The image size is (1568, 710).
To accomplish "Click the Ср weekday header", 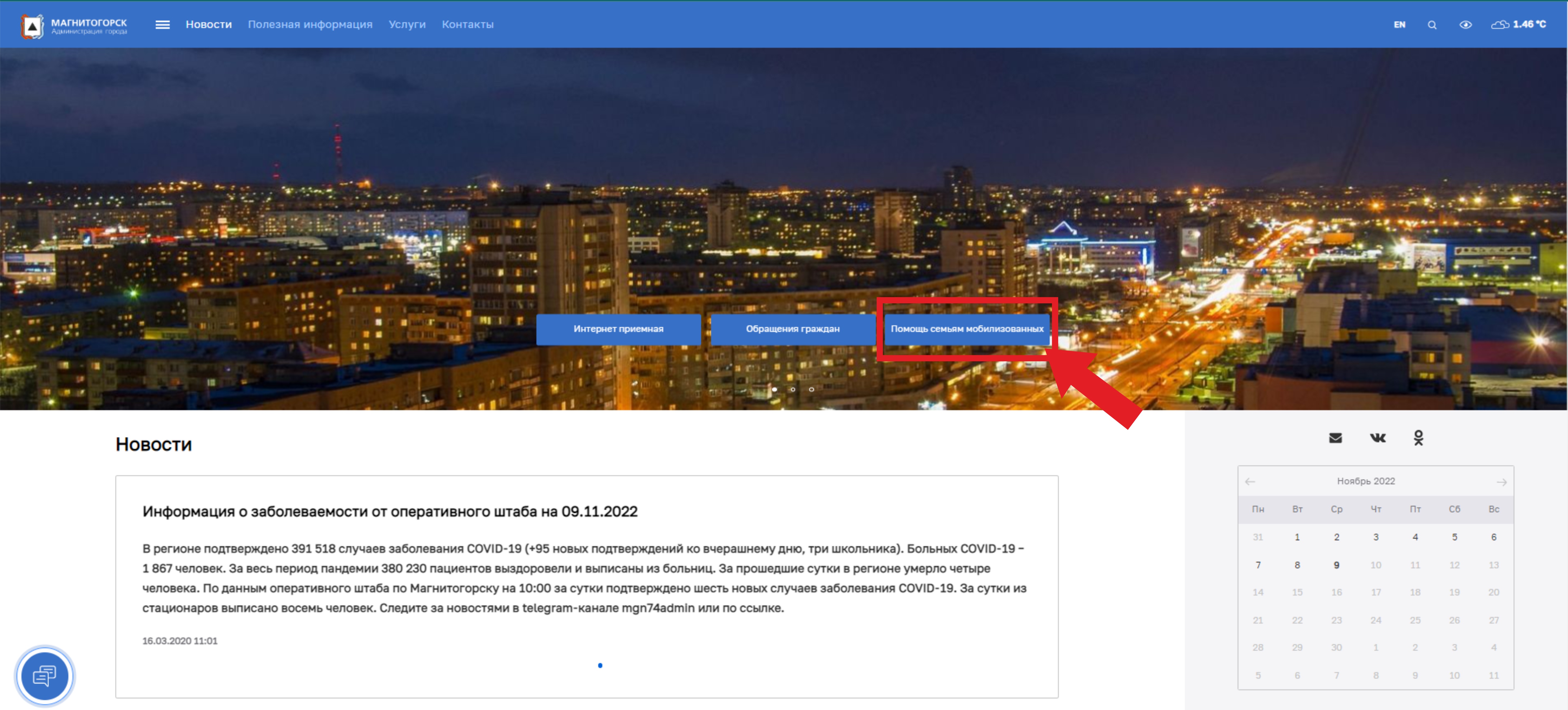I will pos(1337,510).
